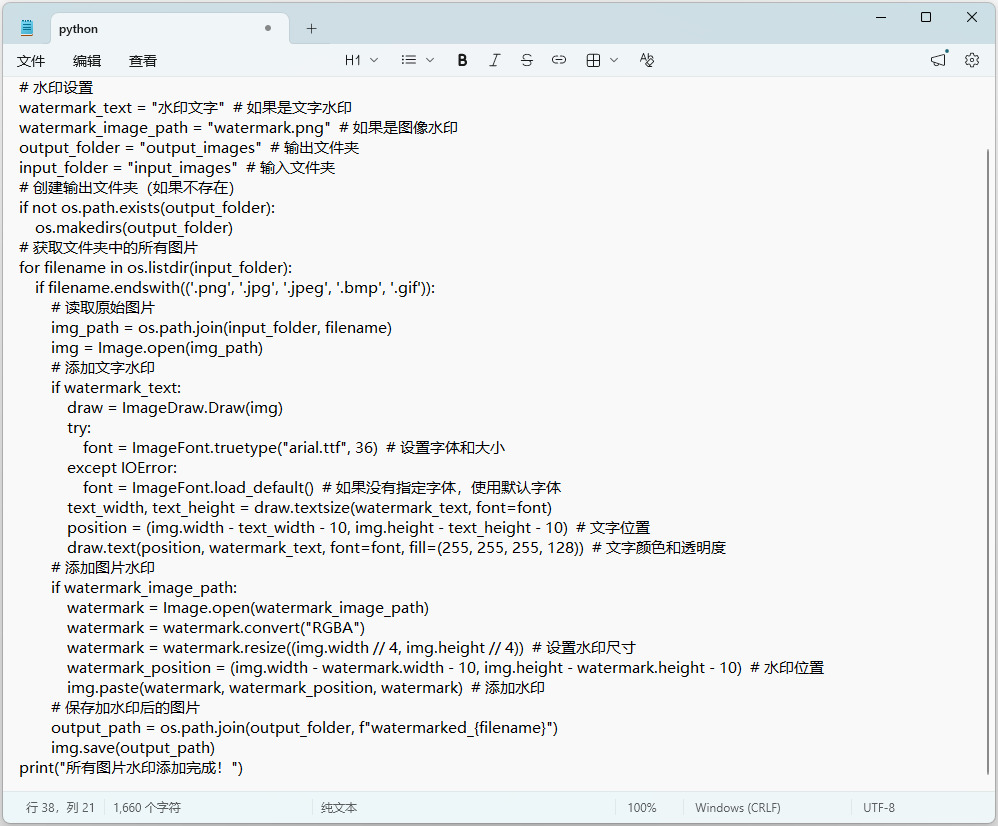Expand the table options dropdown arrow
Image resolution: width=998 pixels, height=826 pixels.
[614, 60]
